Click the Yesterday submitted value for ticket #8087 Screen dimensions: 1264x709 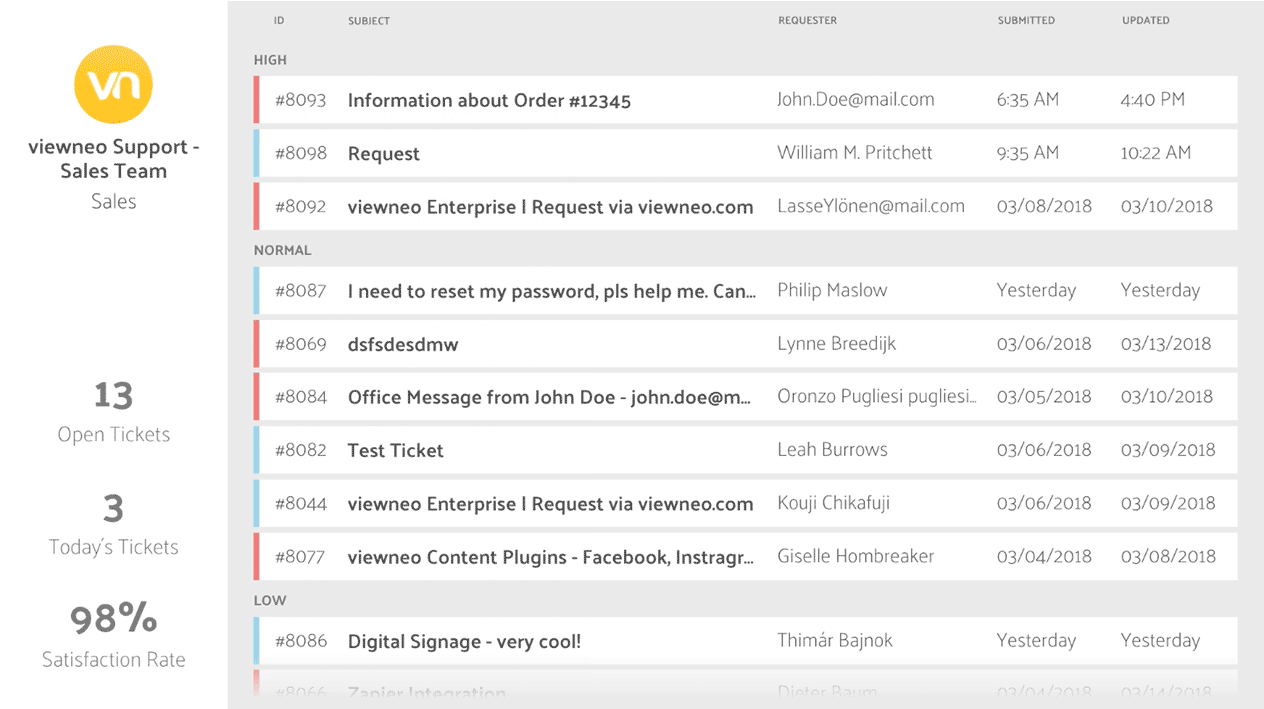[1036, 290]
